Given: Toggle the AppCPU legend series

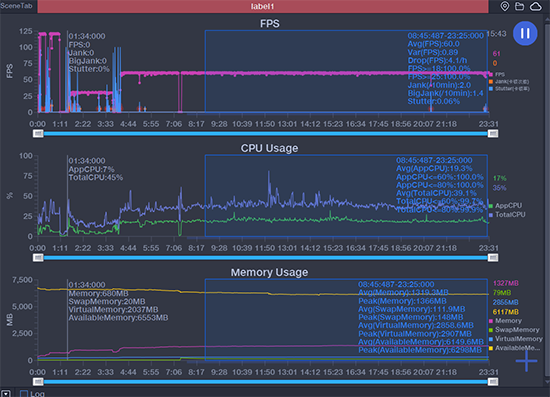Looking at the screenshot, I should [505, 206].
